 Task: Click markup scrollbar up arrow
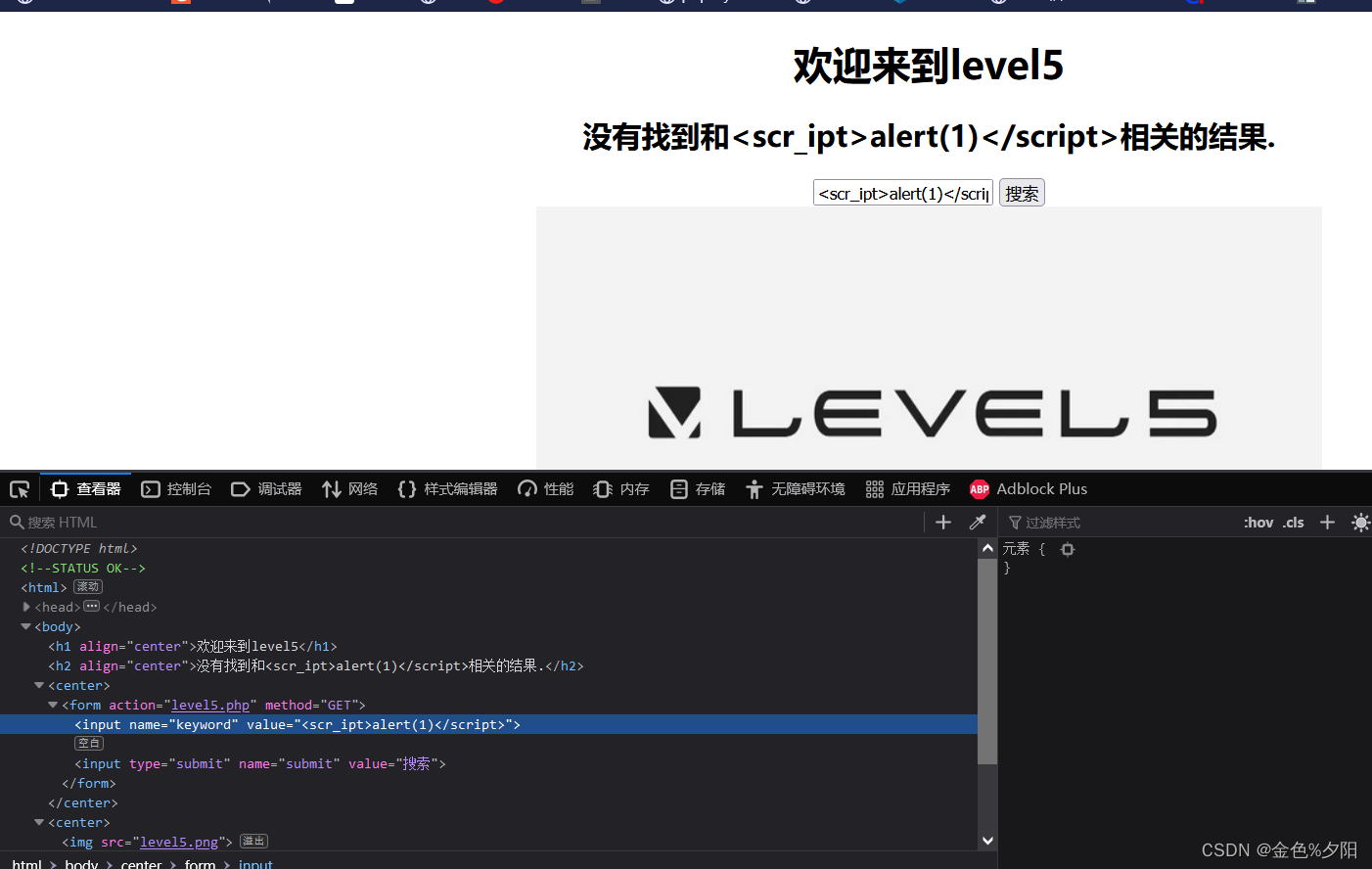tap(987, 548)
